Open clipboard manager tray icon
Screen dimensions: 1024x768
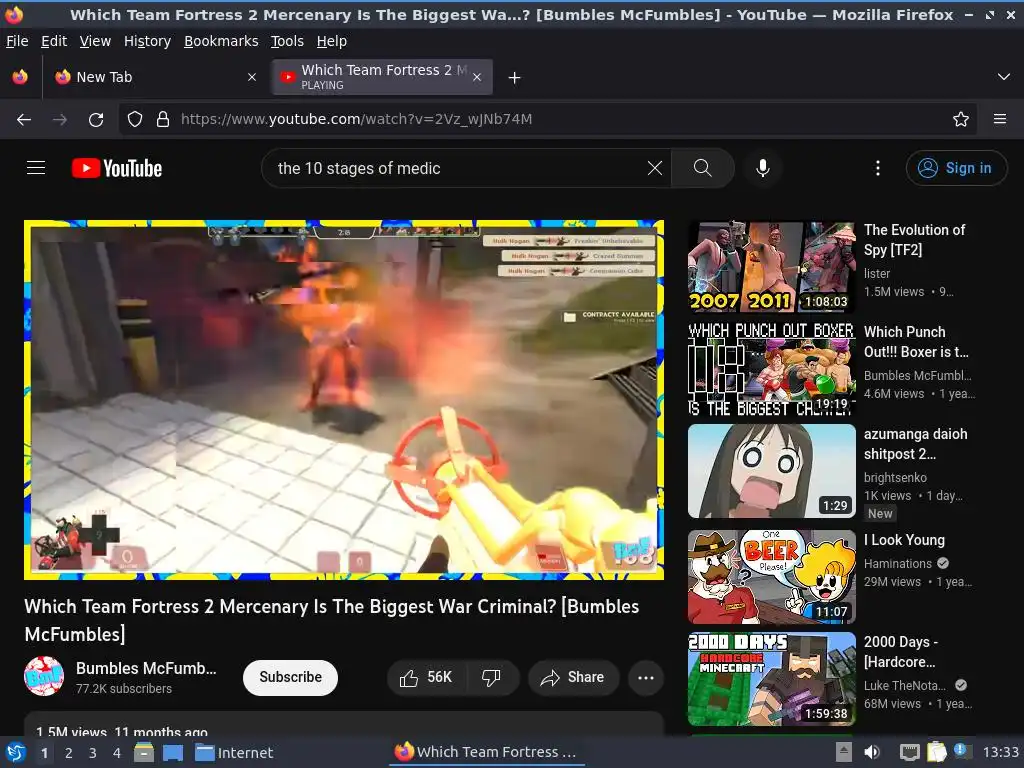point(936,752)
